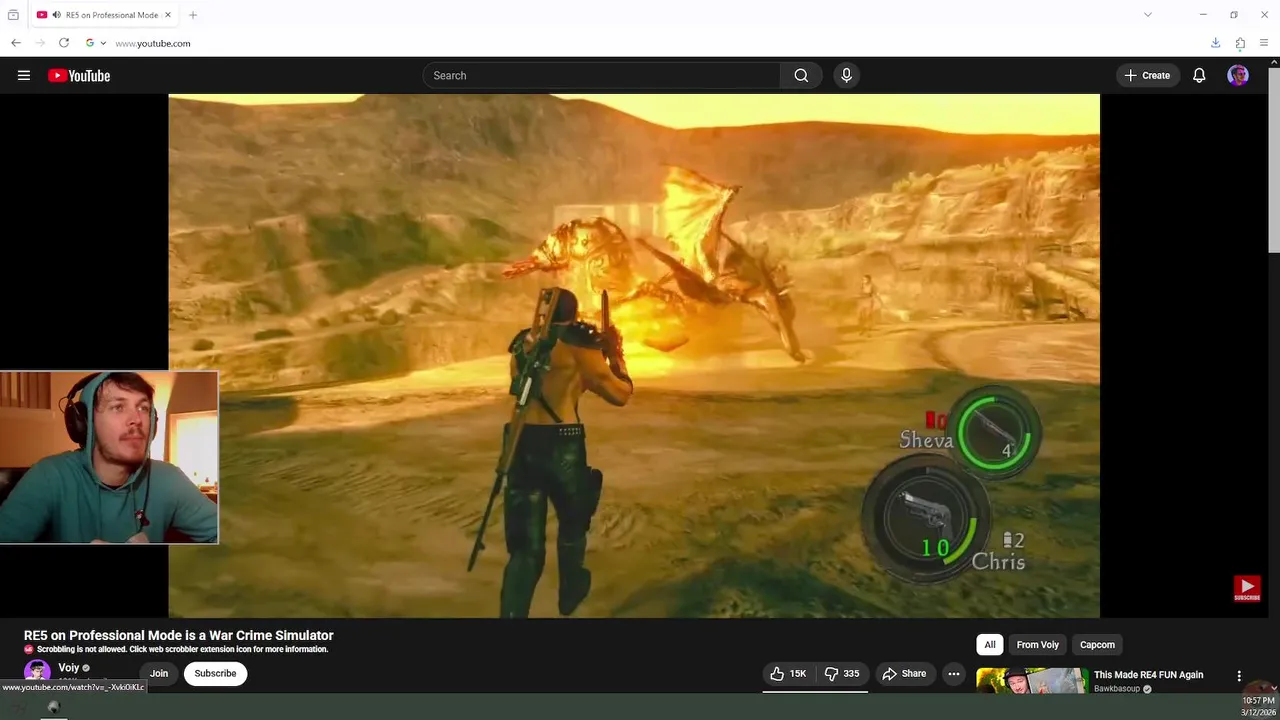The image size is (1280, 720).
Task: Subscribe to the Voiy channel
Action: pos(215,673)
